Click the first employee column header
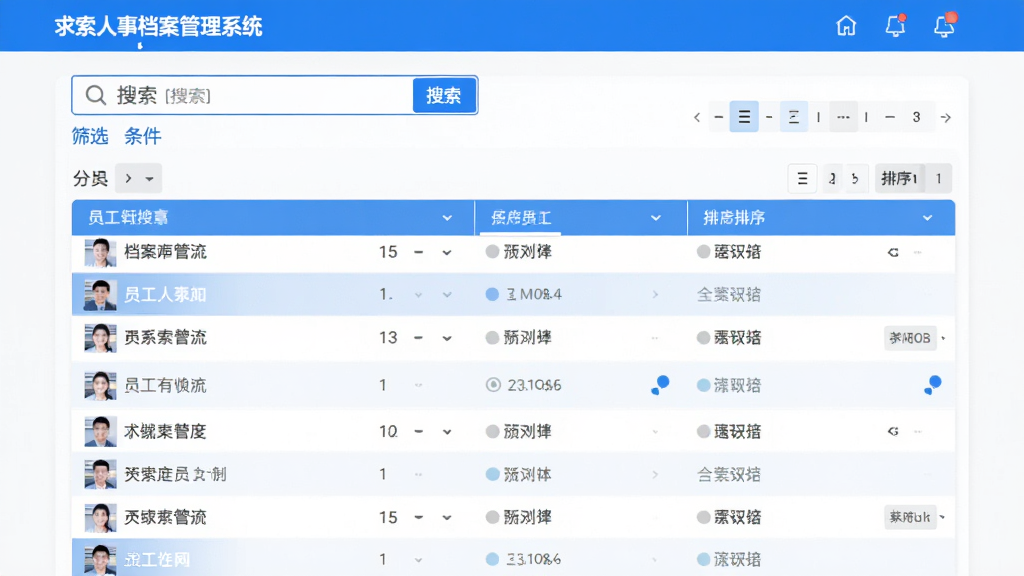 tap(273, 217)
